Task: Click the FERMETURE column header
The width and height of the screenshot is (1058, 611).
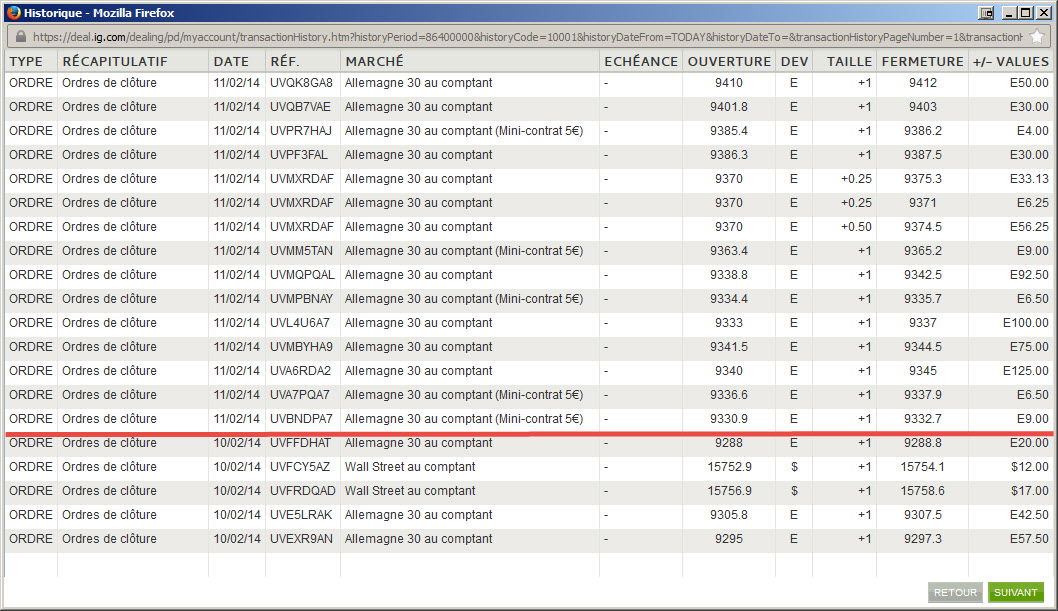Action: pyautogui.click(x=922, y=61)
